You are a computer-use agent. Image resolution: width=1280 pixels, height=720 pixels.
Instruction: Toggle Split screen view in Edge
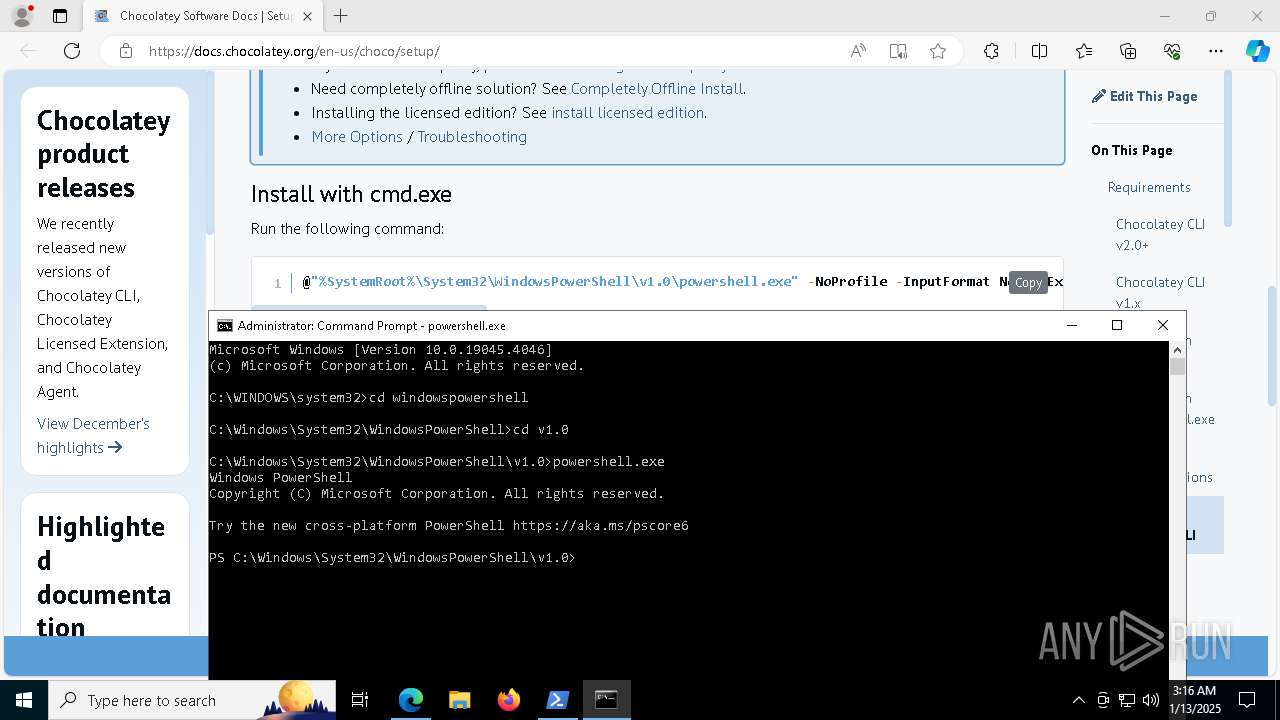1039,51
